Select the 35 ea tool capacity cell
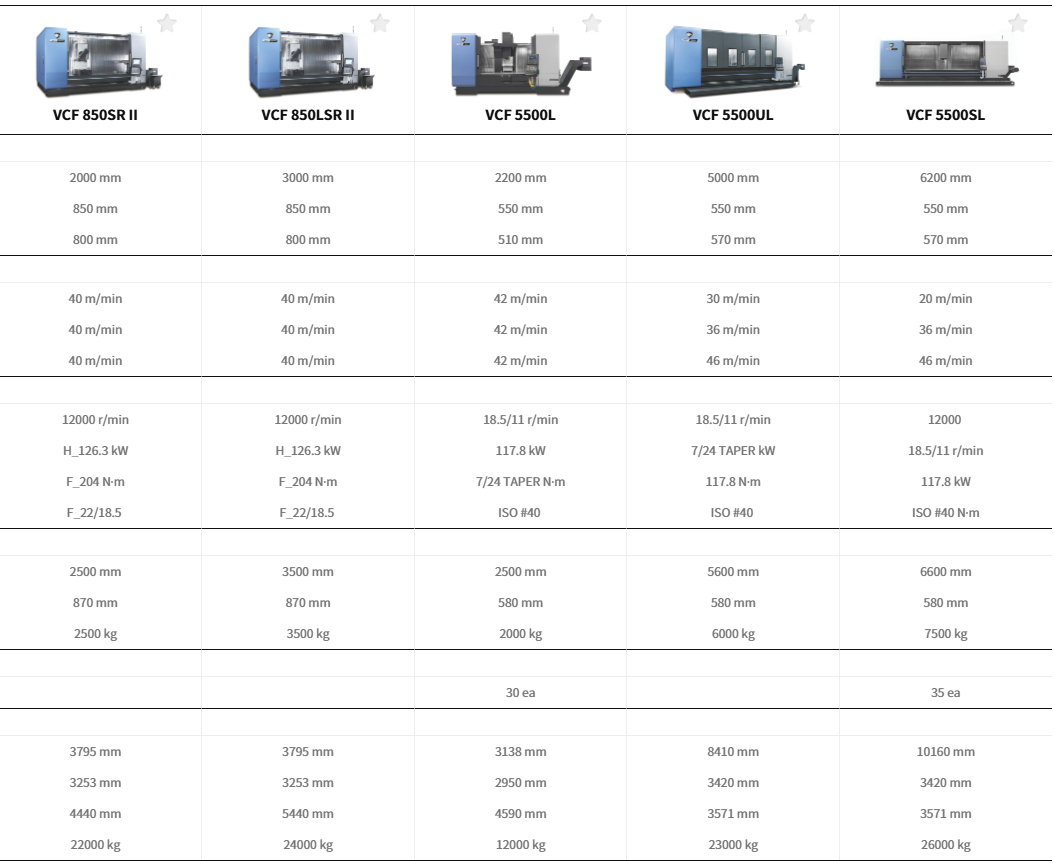1055x864 pixels. click(946, 692)
